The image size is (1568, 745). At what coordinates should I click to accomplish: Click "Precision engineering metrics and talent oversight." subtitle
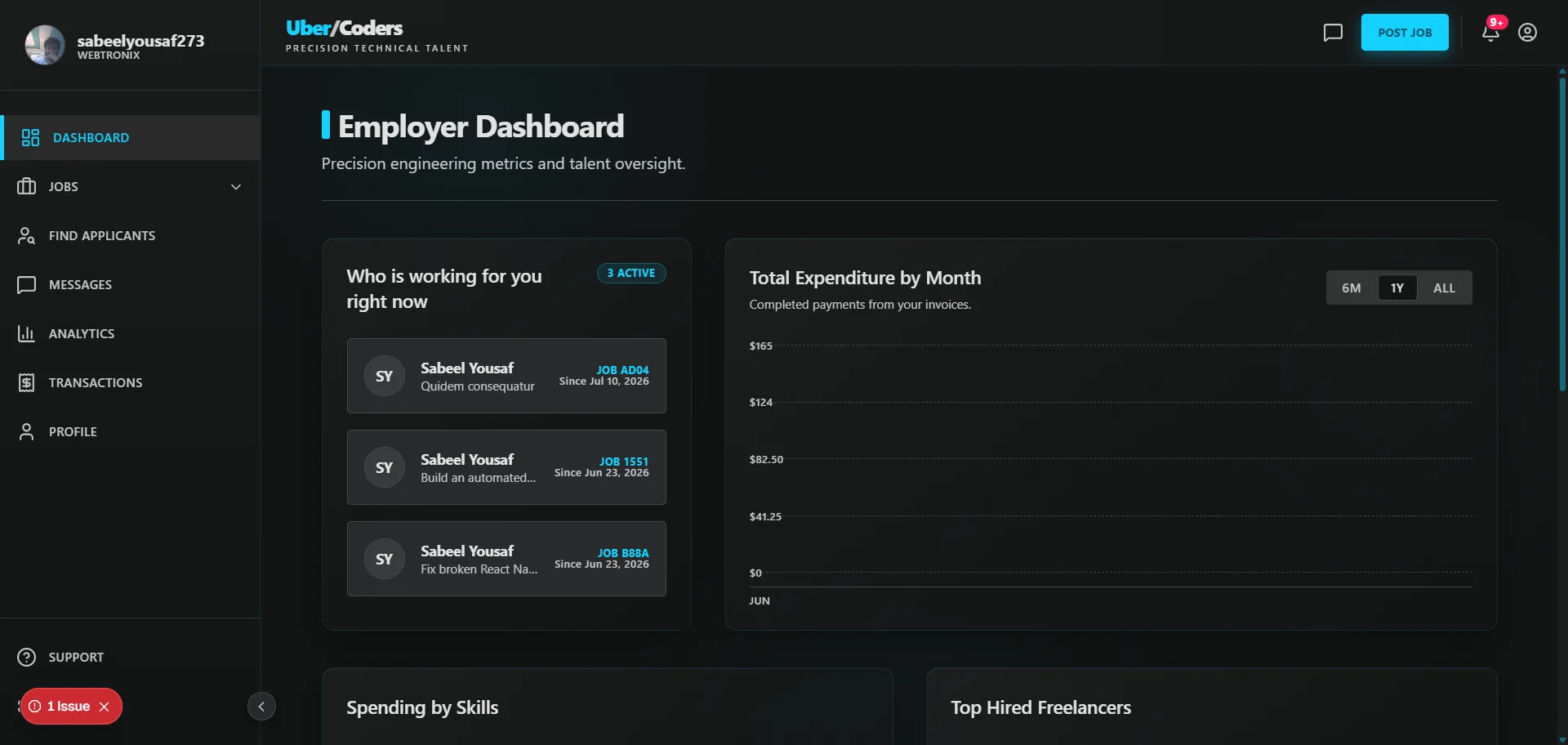503,163
